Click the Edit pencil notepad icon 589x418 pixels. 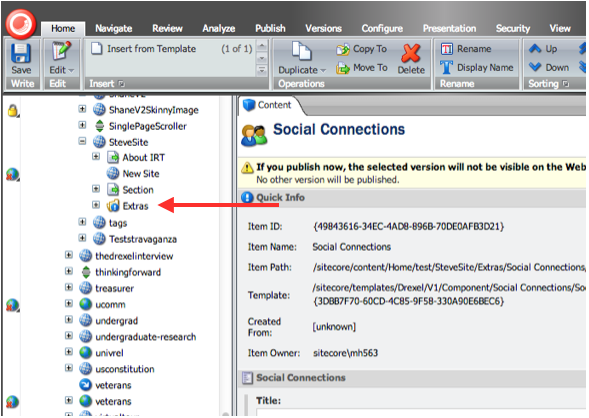click(x=61, y=51)
